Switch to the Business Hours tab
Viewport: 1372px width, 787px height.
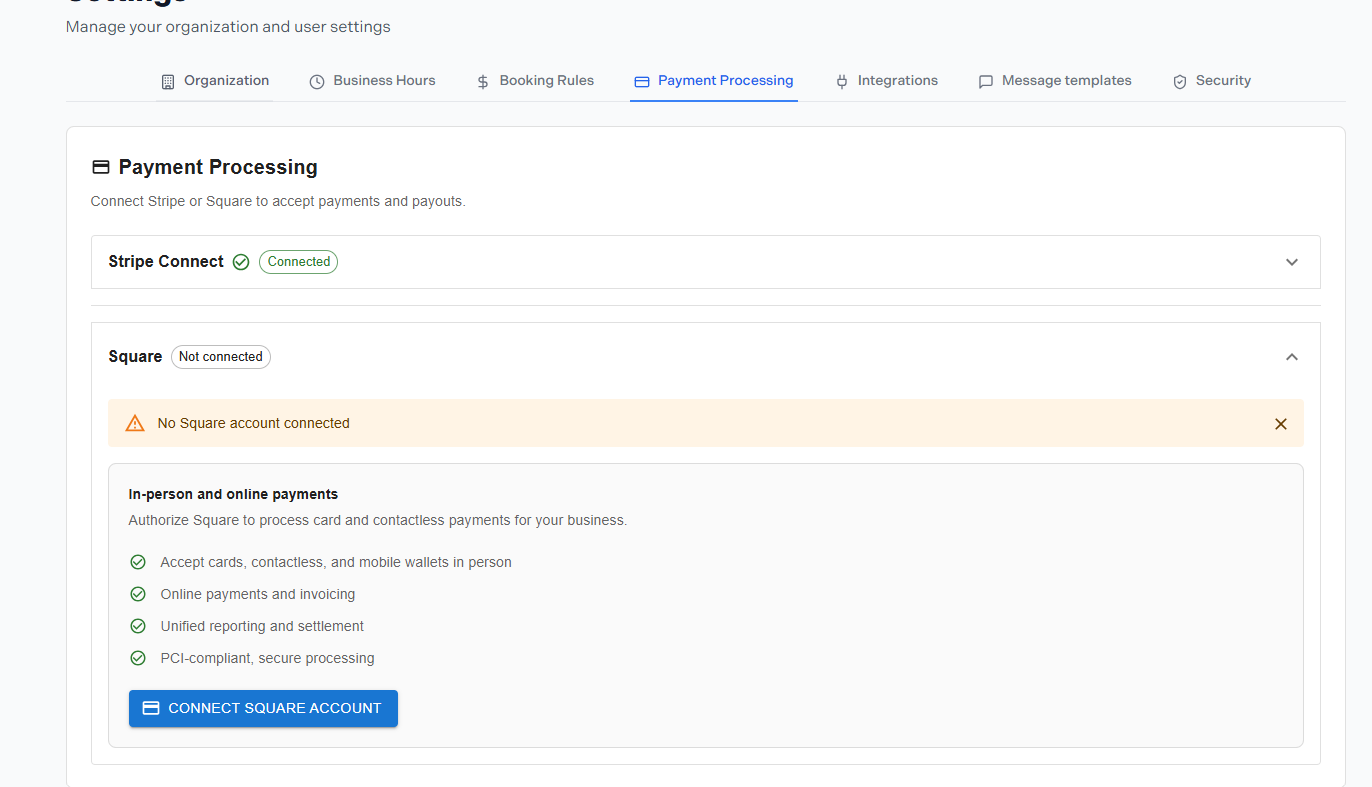(x=372, y=81)
